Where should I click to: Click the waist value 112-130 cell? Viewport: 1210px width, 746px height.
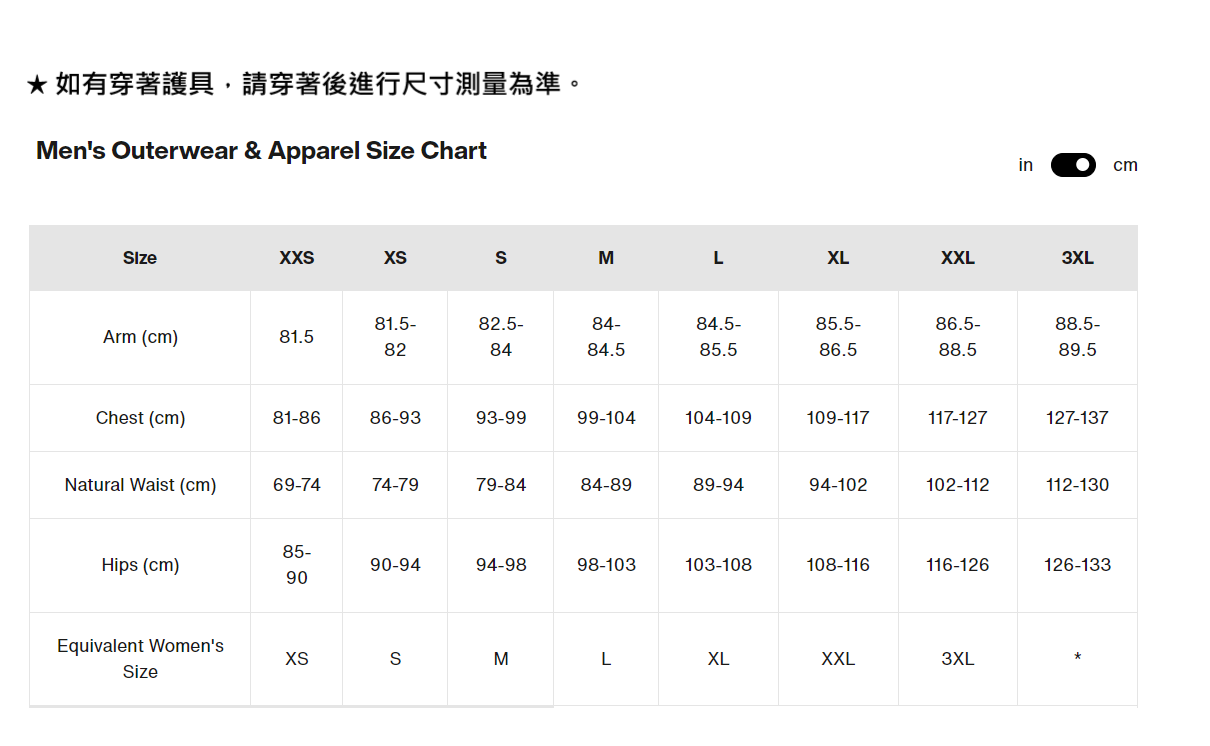pos(1077,485)
